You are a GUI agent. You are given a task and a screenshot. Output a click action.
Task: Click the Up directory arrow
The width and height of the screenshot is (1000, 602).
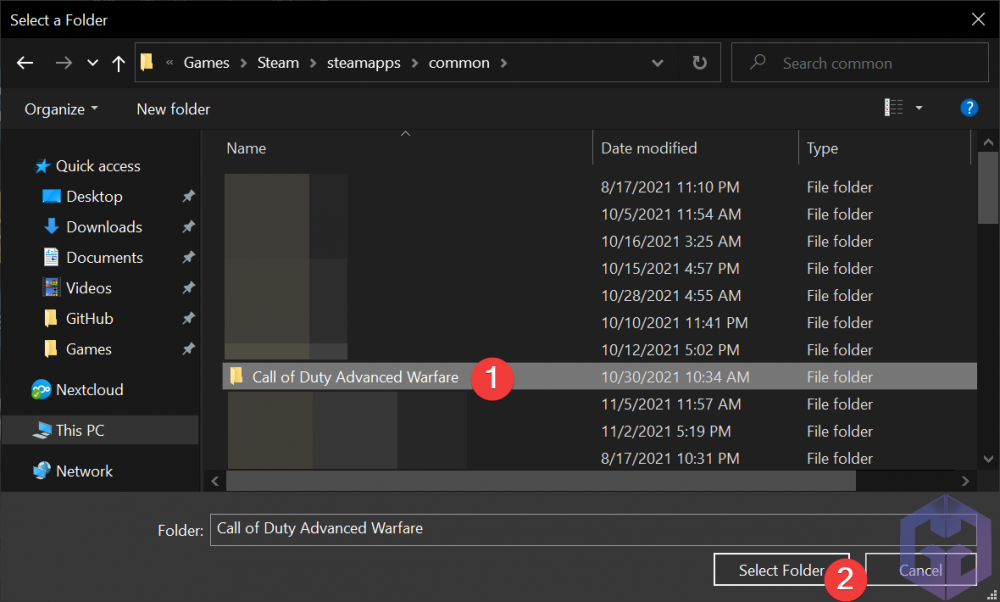(119, 63)
